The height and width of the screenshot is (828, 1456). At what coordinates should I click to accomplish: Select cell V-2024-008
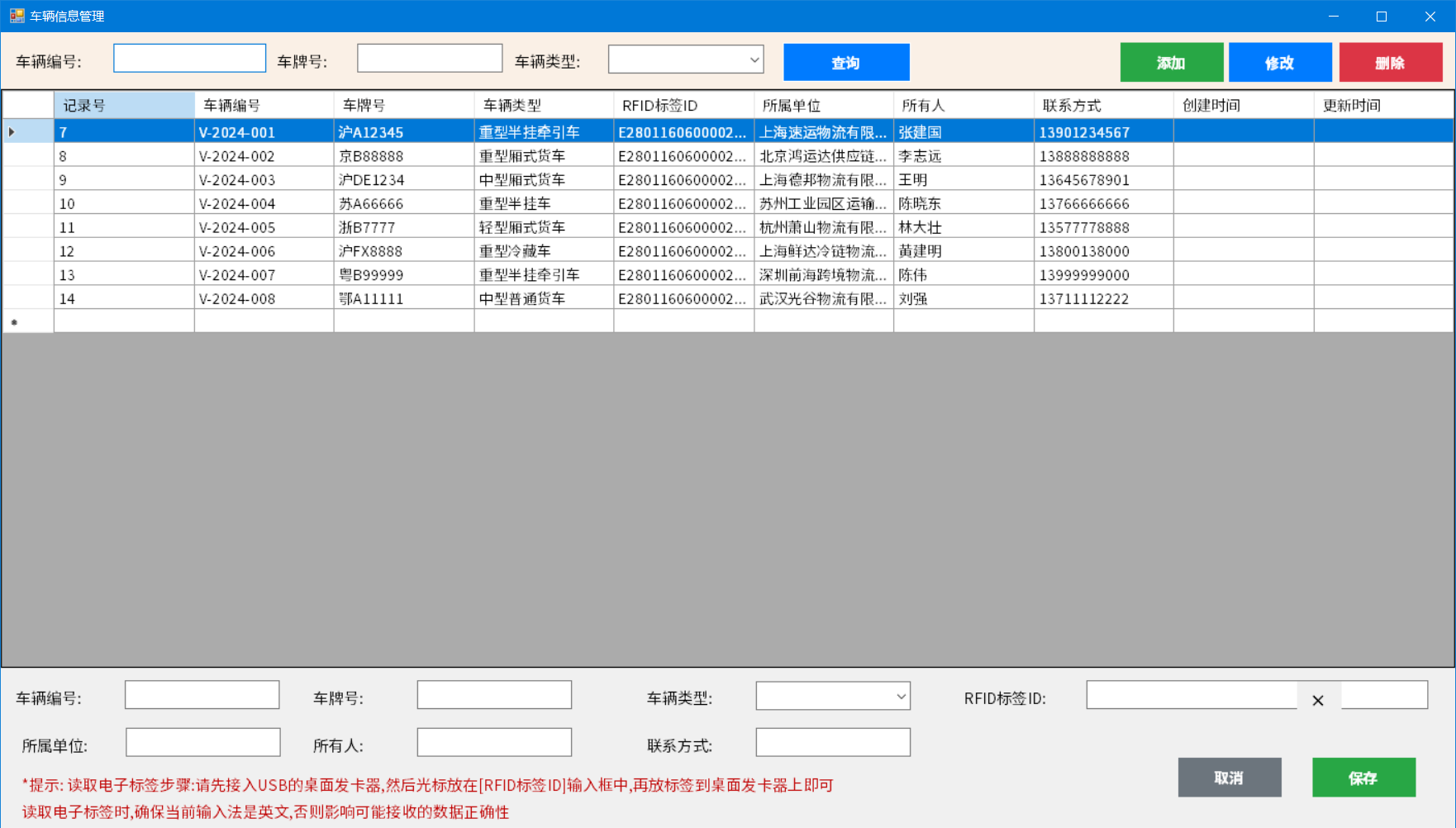click(x=264, y=298)
